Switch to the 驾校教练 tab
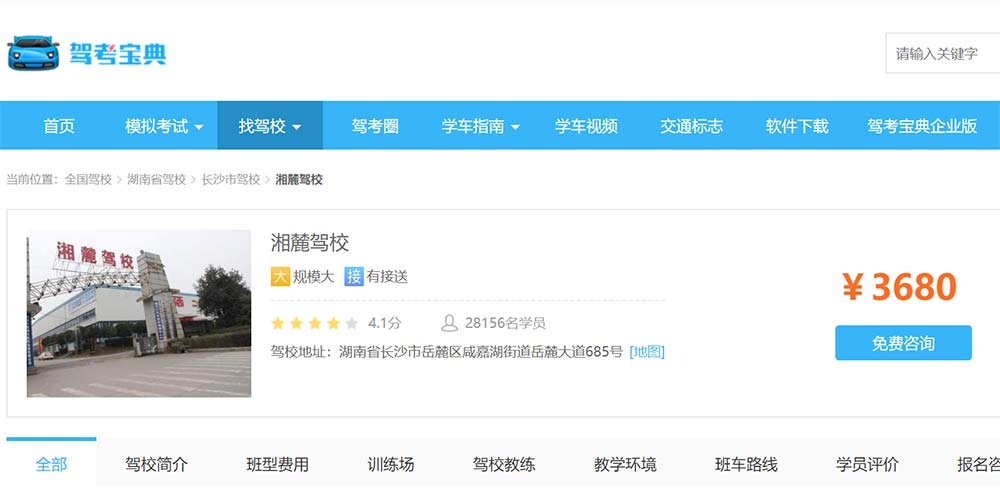1000x497 pixels. (x=504, y=464)
